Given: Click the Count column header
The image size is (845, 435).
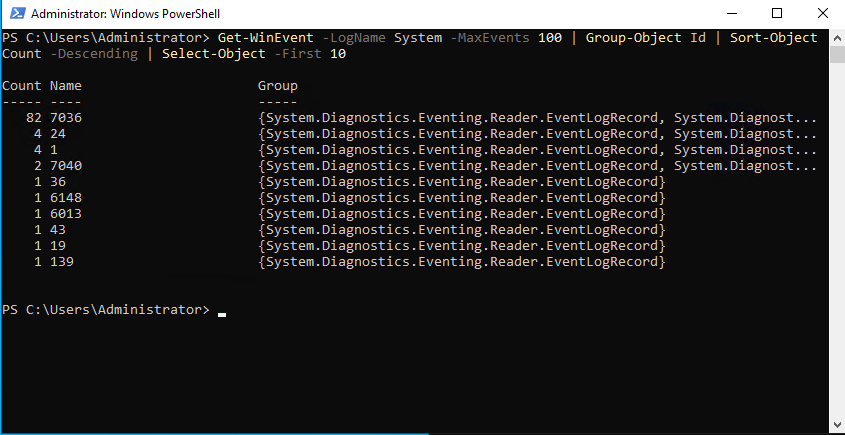Looking at the screenshot, I should [22, 86].
